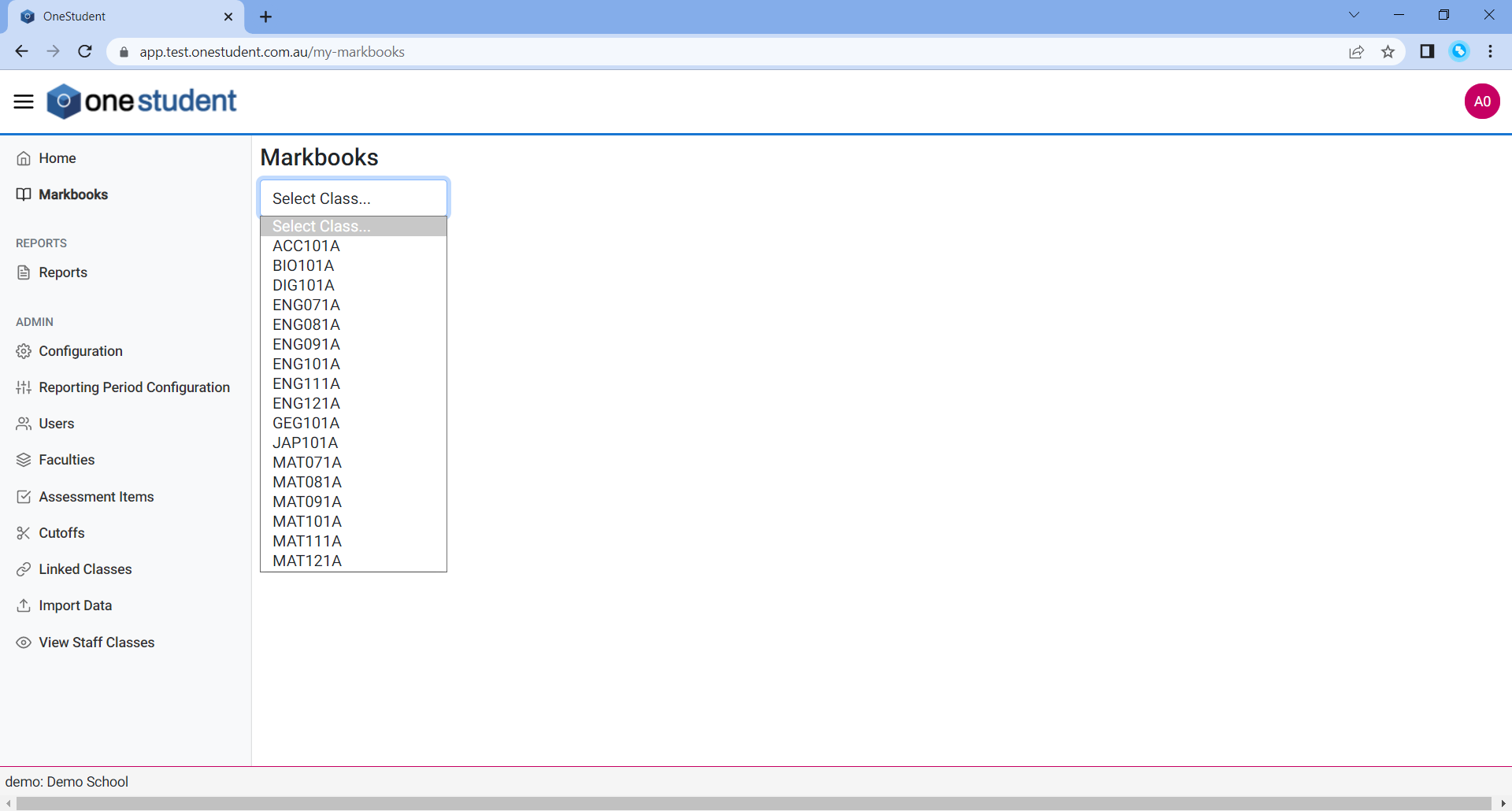Screen dimensions: 1512x811
Task: Open the Select Class dropdown
Action: pos(353,198)
